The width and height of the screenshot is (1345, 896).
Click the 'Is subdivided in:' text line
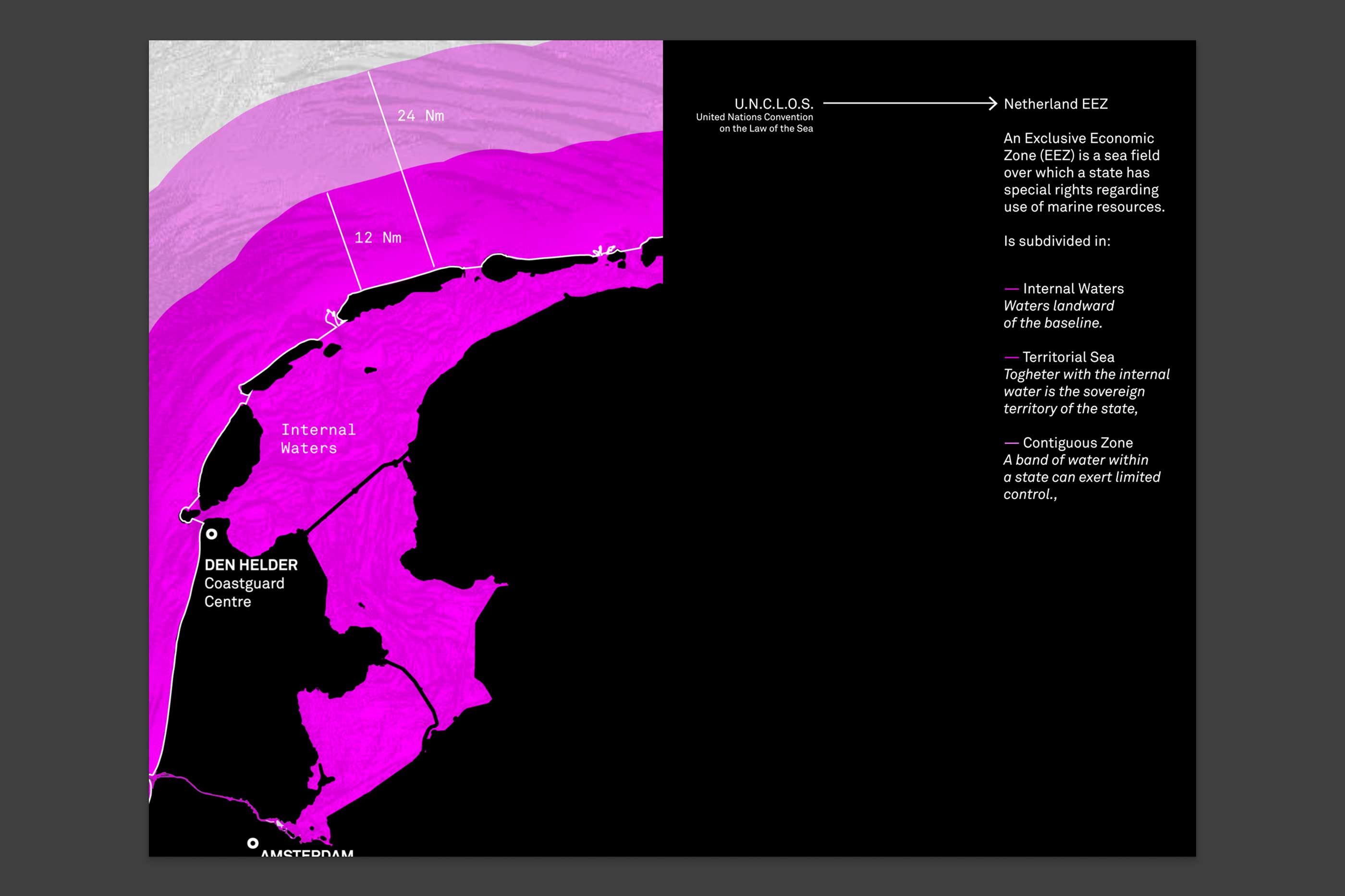click(1056, 241)
